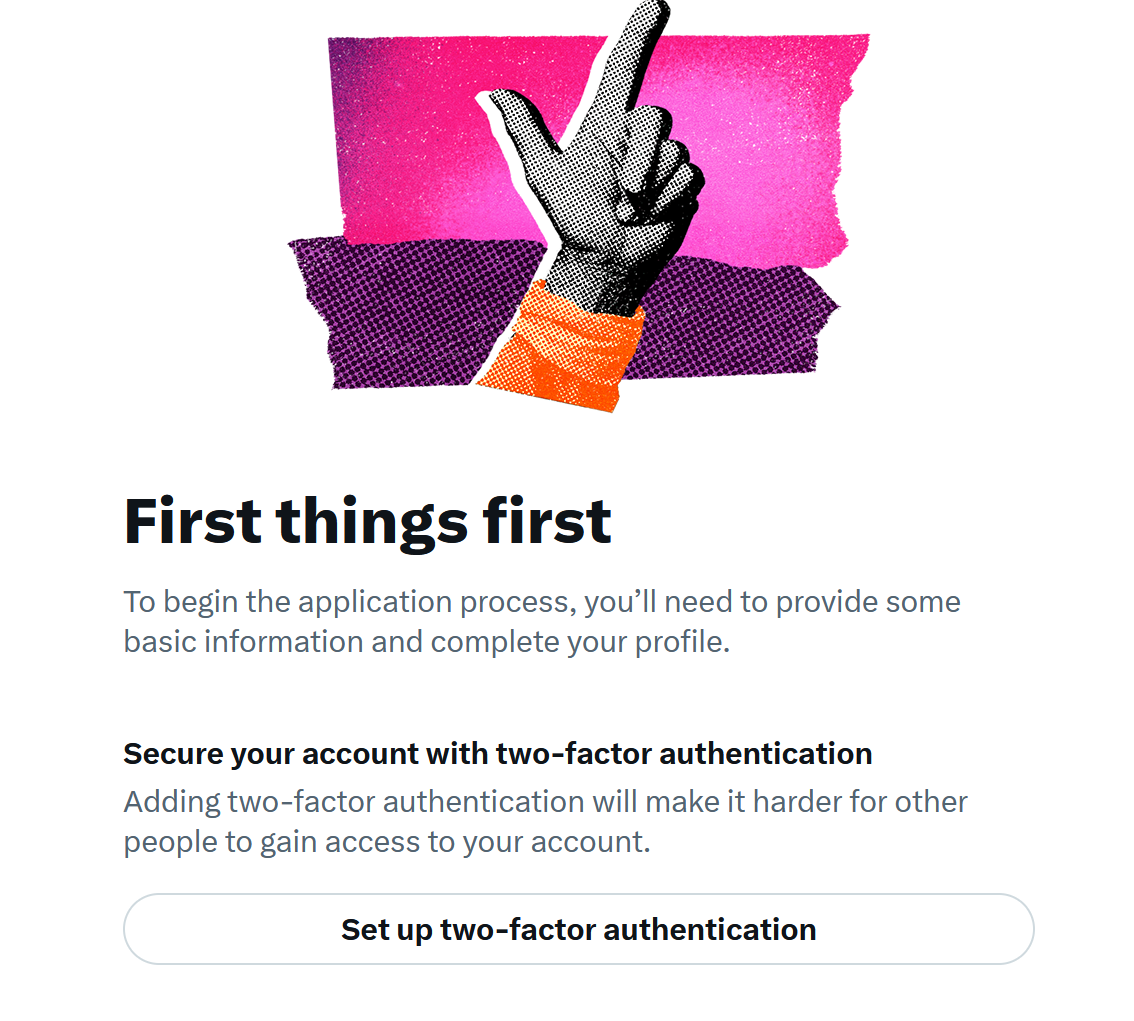Click the purple dotted strip right of the sleeve
The width and height of the screenshot is (1134, 1021).
[x=730, y=318]
